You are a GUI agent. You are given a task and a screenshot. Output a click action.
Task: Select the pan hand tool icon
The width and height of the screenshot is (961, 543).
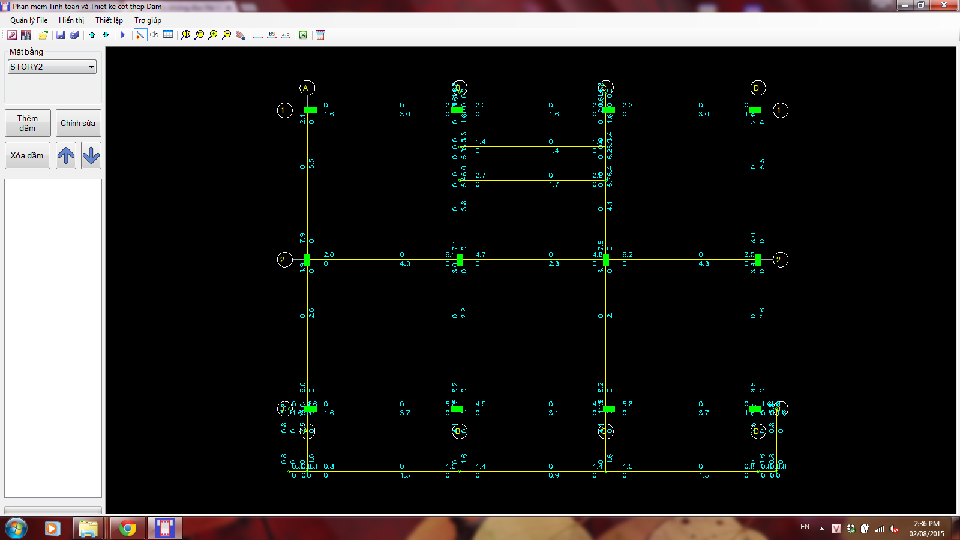(x=240, y=35)
